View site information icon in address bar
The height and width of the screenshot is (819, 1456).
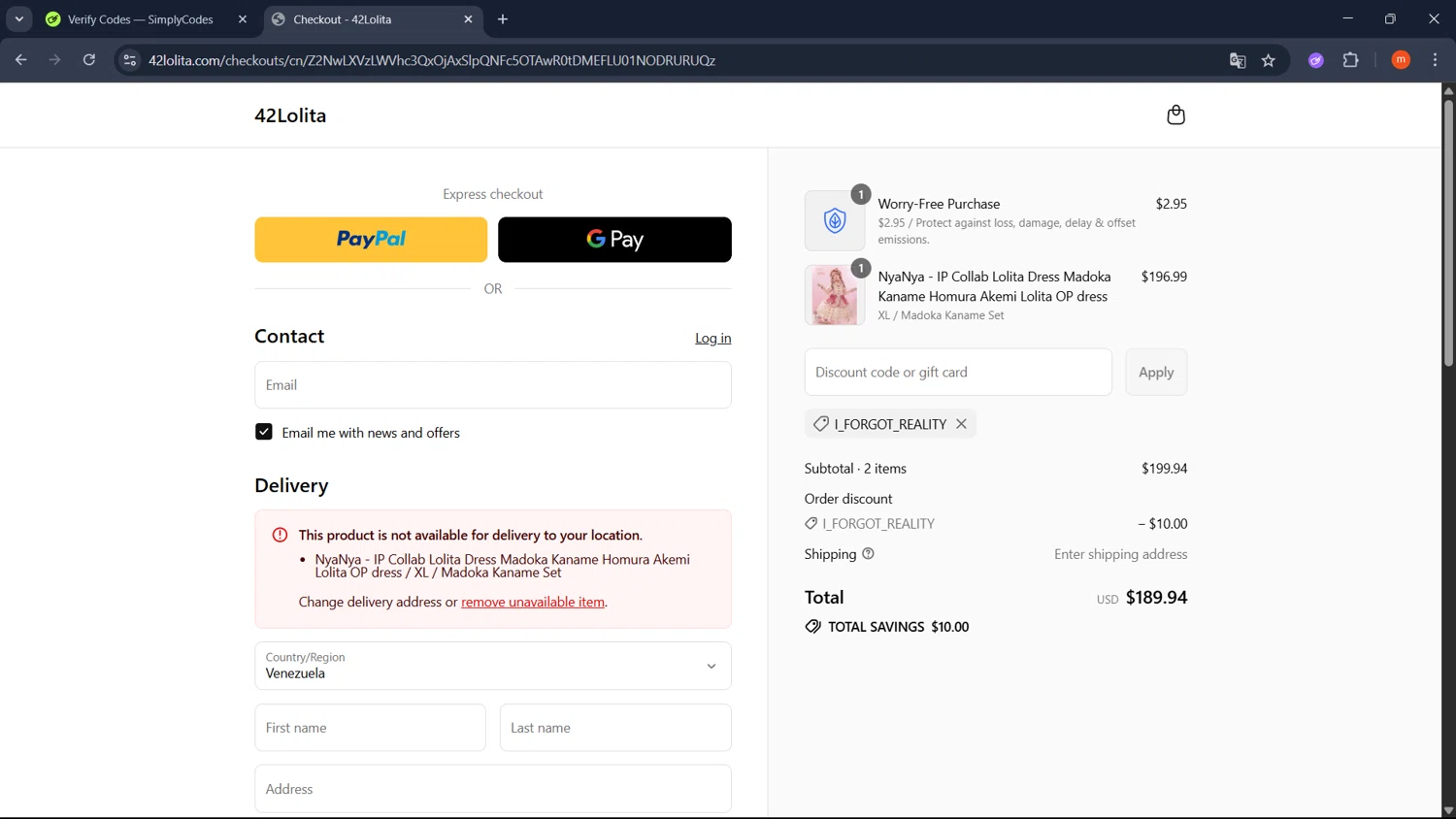pyautogui.click(x=129, y=60)
